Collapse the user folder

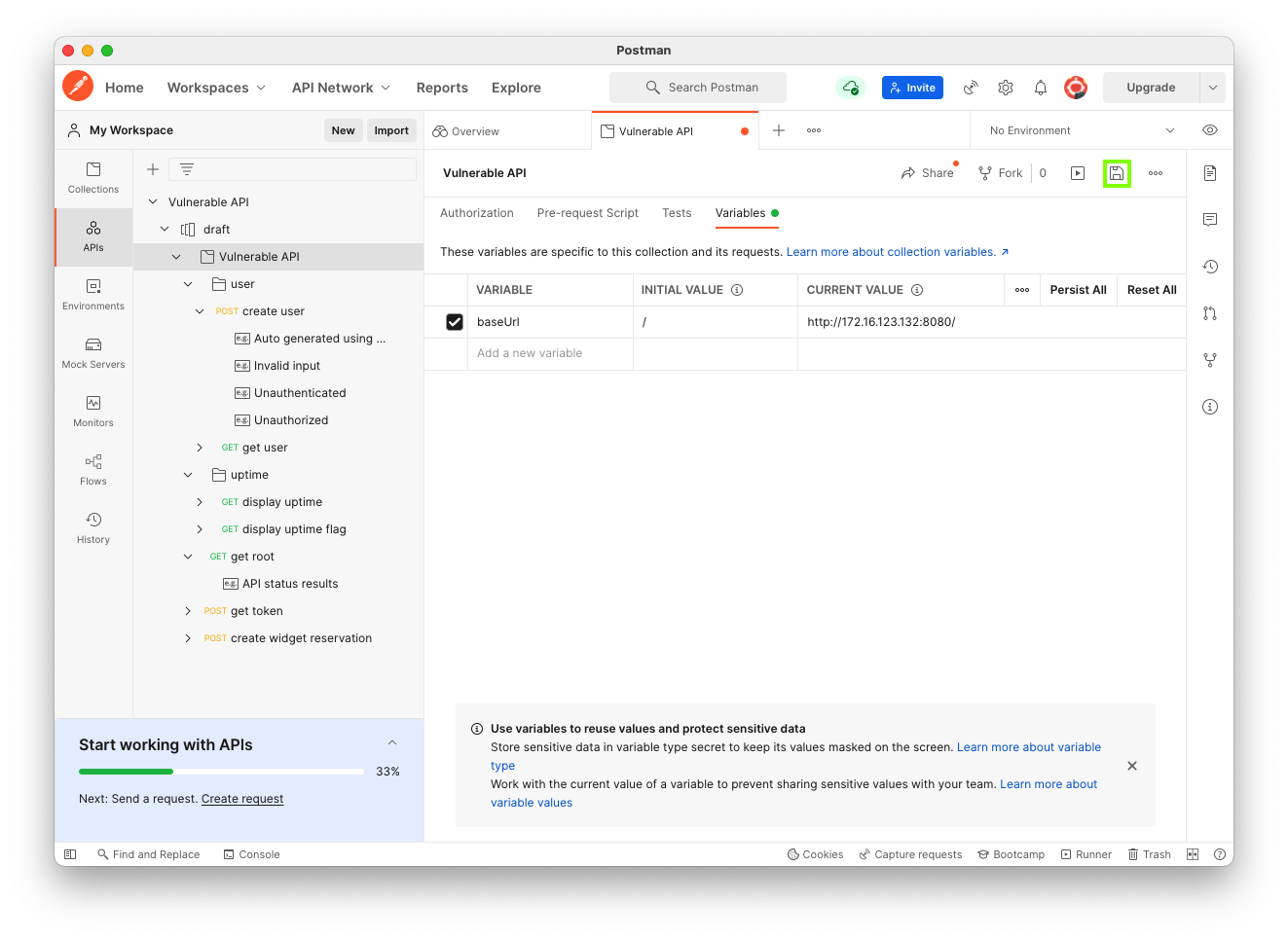pos(188,284)
